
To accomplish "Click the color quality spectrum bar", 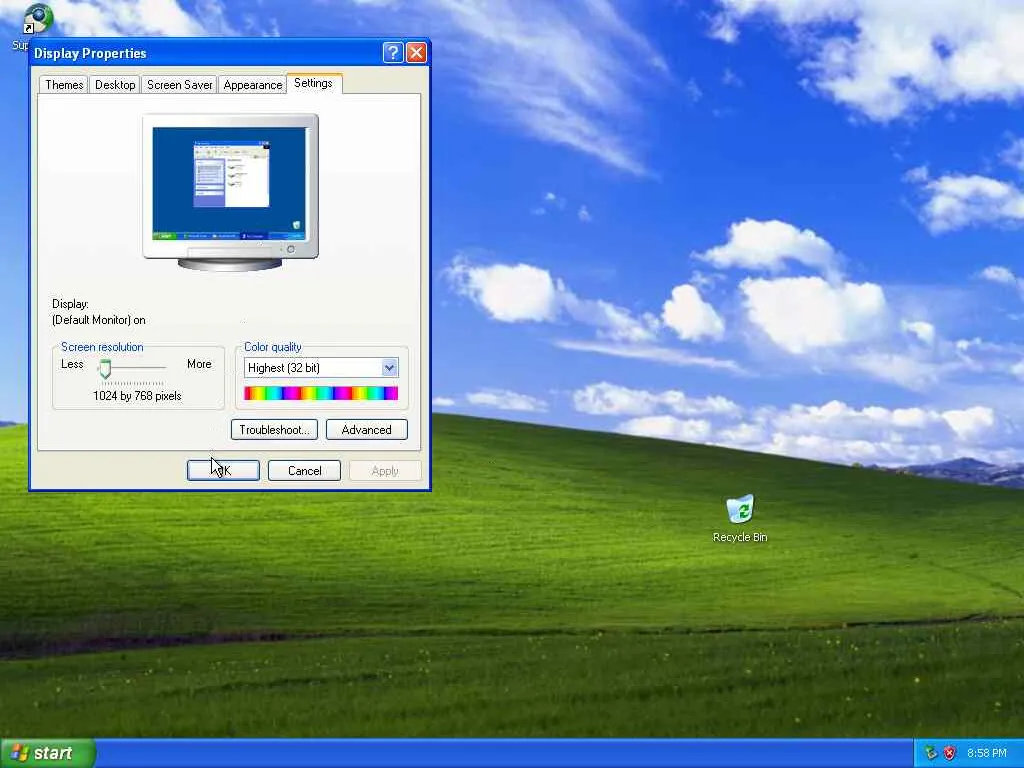I will 321,393.
